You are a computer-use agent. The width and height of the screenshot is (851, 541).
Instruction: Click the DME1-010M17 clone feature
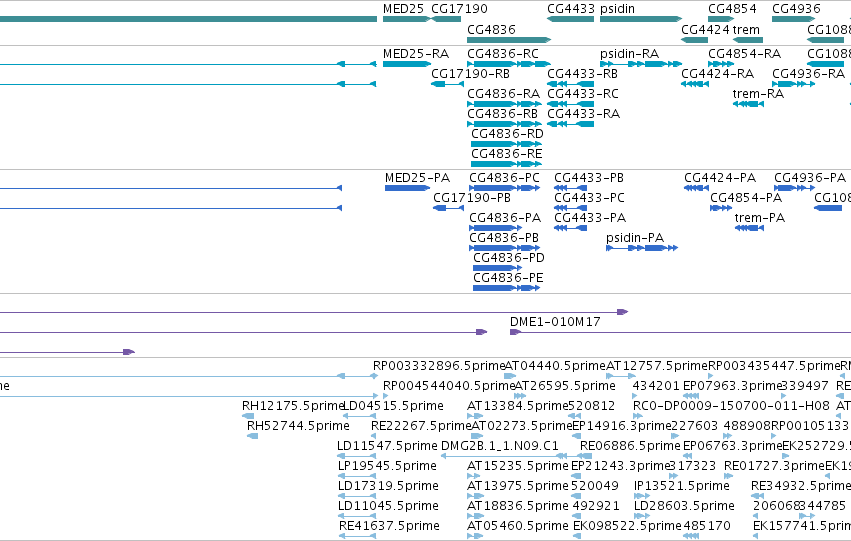click(x=681, y=332)
